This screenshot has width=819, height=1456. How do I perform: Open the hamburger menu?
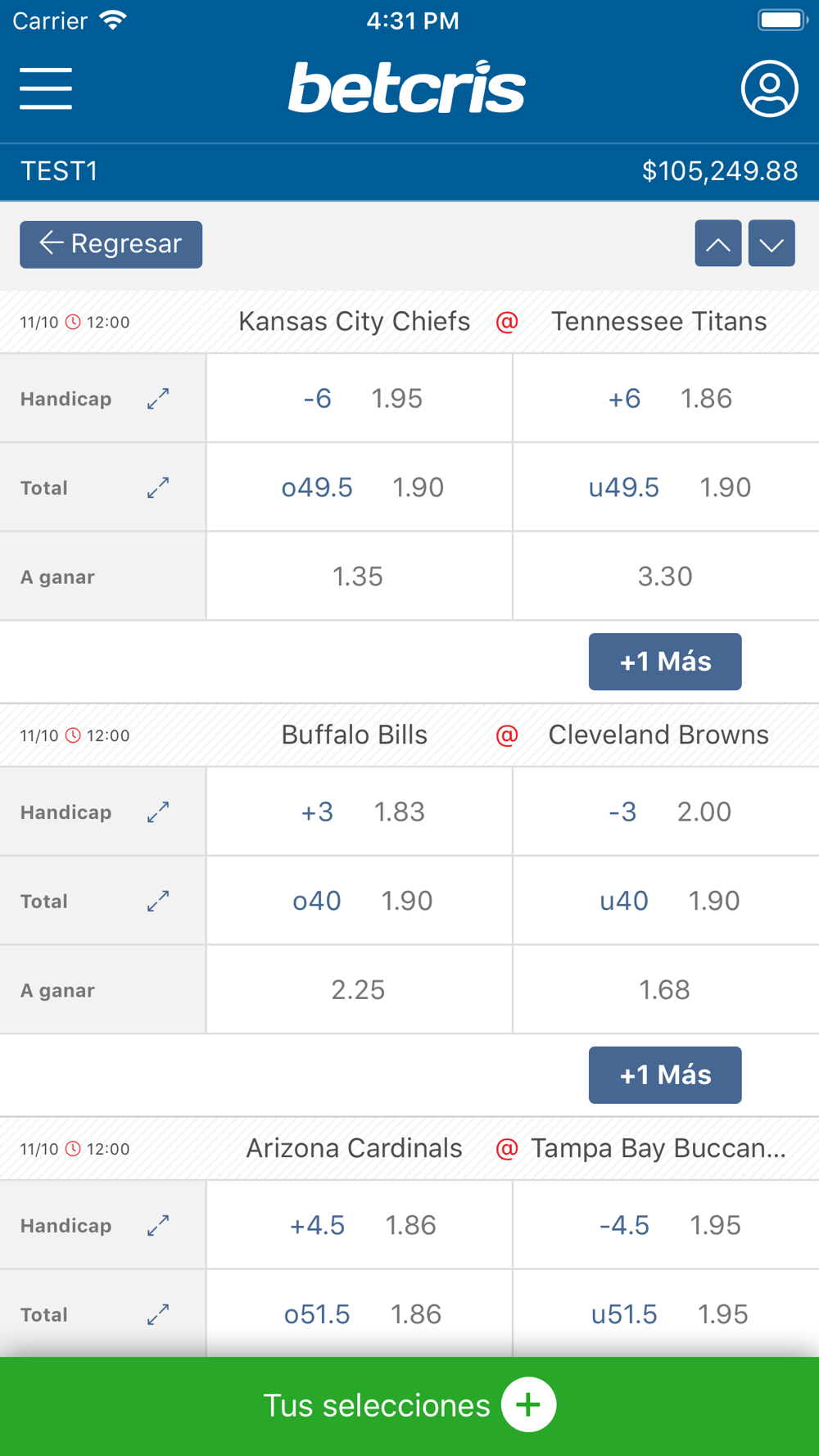[46, 88]
